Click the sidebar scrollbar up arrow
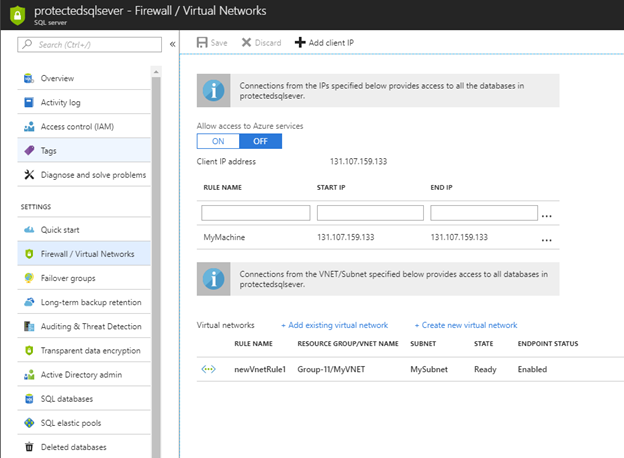624x458 pixels. click(x=156, y=72)
